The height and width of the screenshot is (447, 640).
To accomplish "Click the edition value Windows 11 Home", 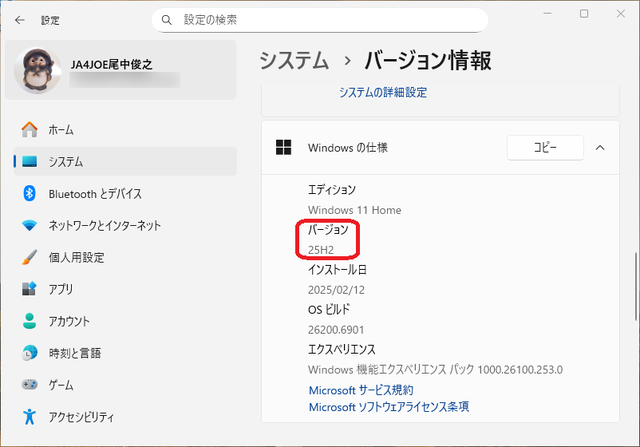I will (354, 210).
